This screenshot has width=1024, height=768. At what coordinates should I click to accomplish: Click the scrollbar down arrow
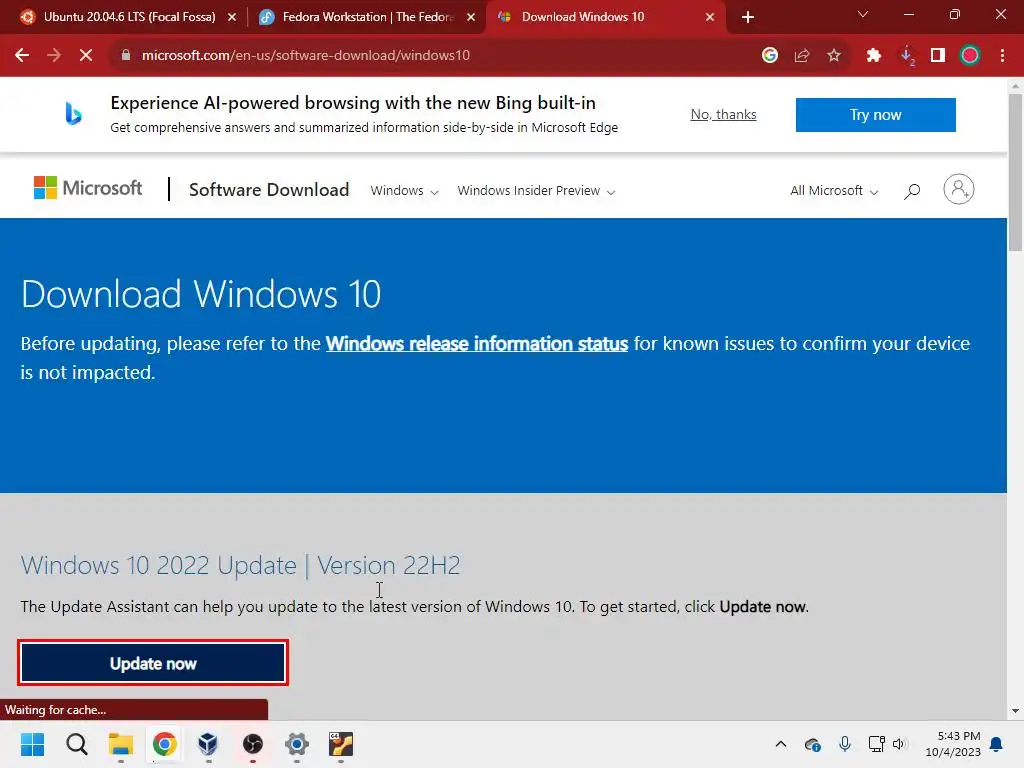coord(1015,711)
